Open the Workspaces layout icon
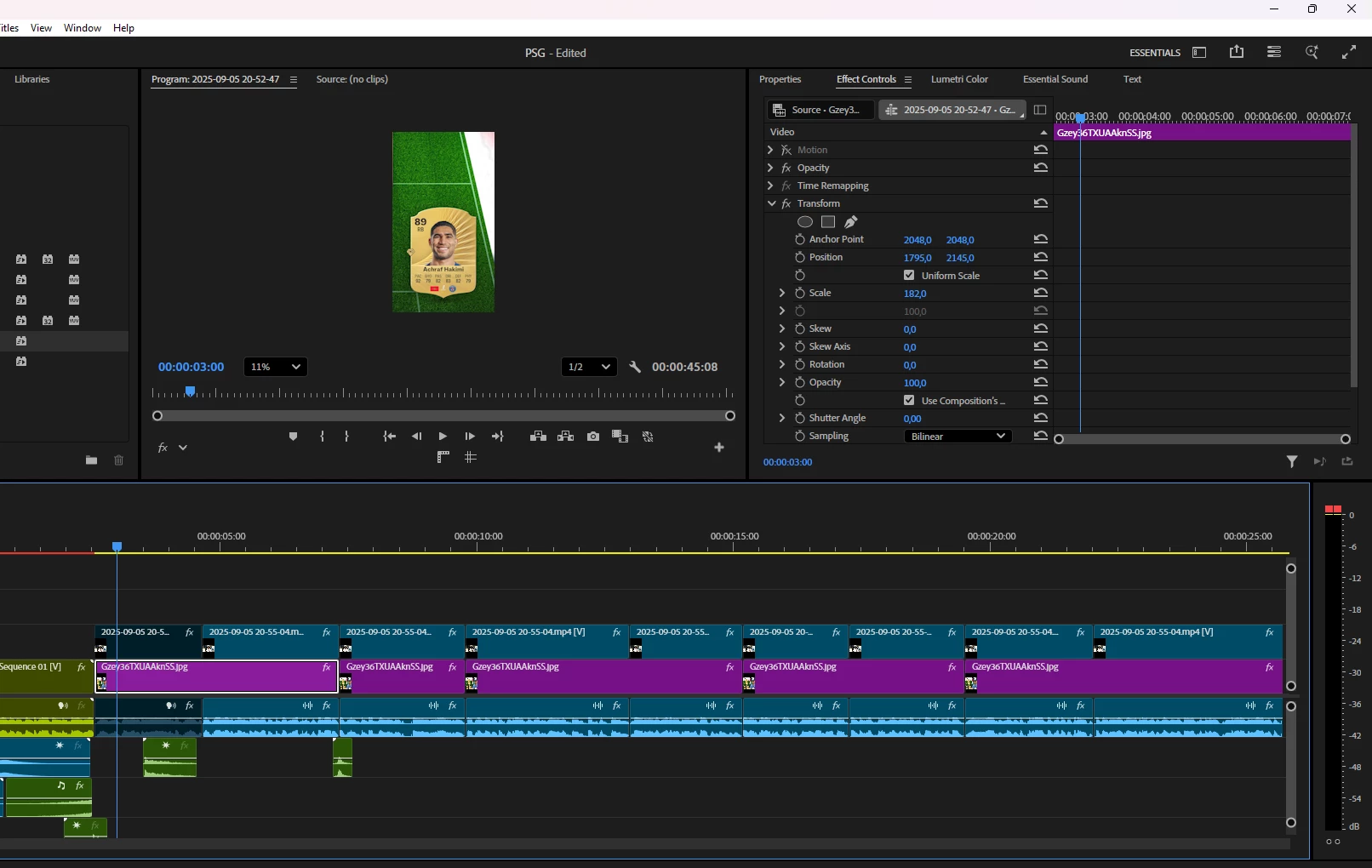Image resolution: width=1372 pixels, height=868 pixels. [1199, 52]
